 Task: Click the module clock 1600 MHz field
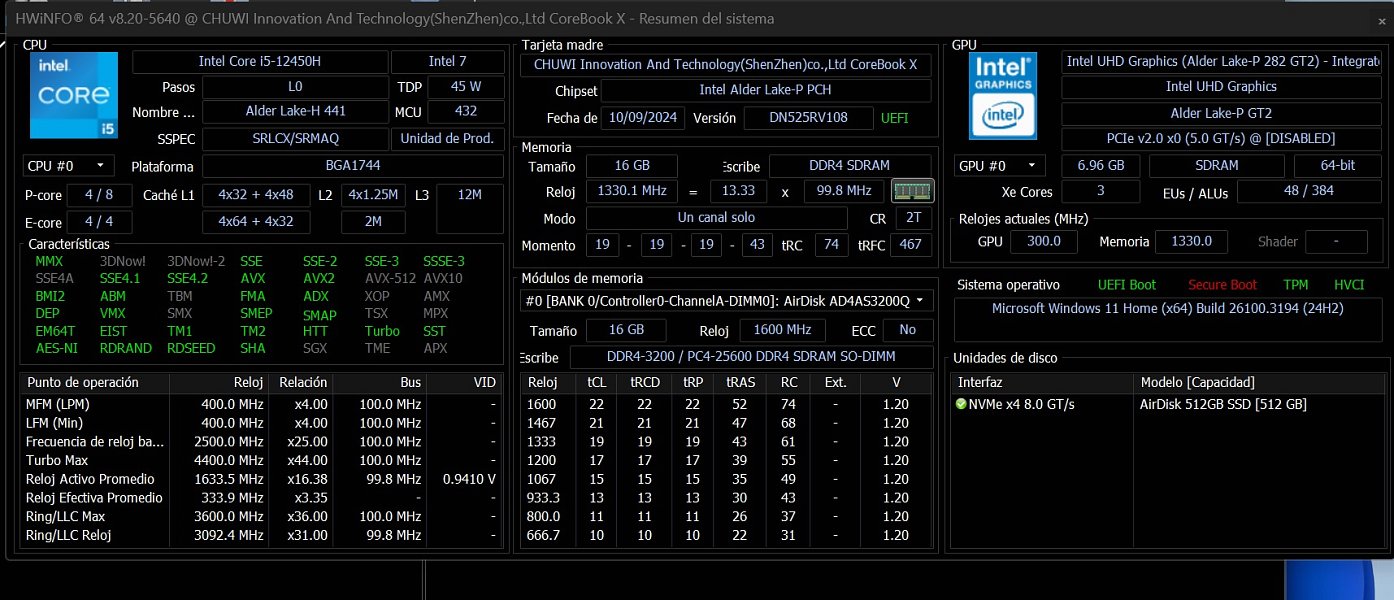[x=782, y=330]
